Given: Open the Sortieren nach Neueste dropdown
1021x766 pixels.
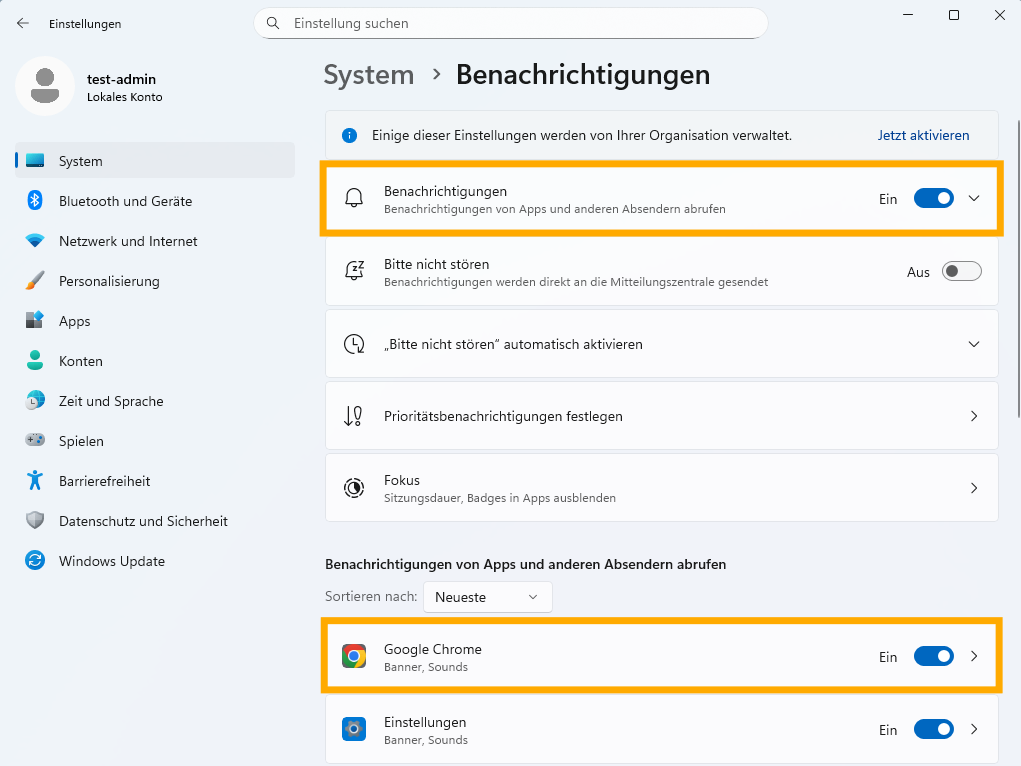Looking at the screenshot, I should 487,597.
